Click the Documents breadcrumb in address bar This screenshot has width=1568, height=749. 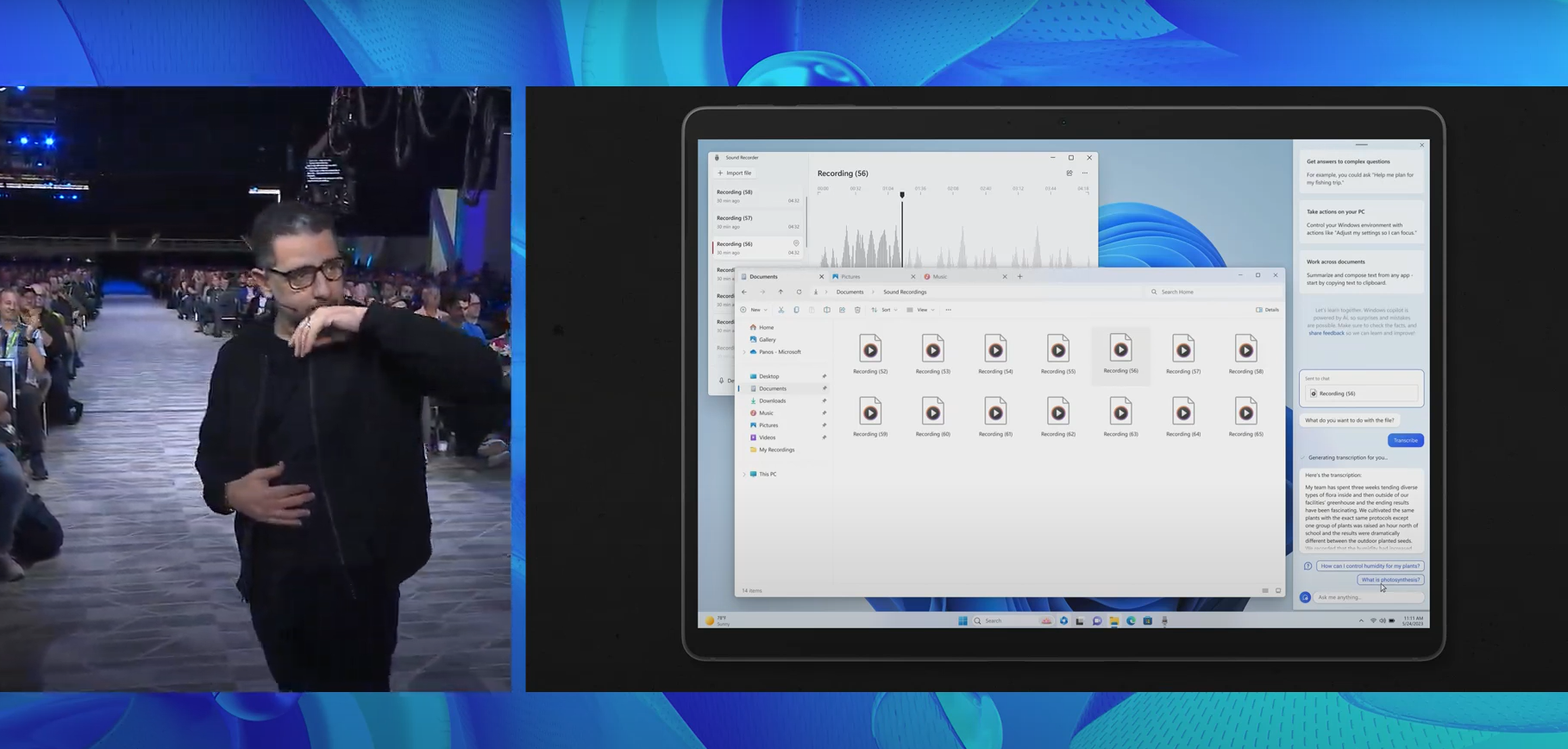[850, 292]
